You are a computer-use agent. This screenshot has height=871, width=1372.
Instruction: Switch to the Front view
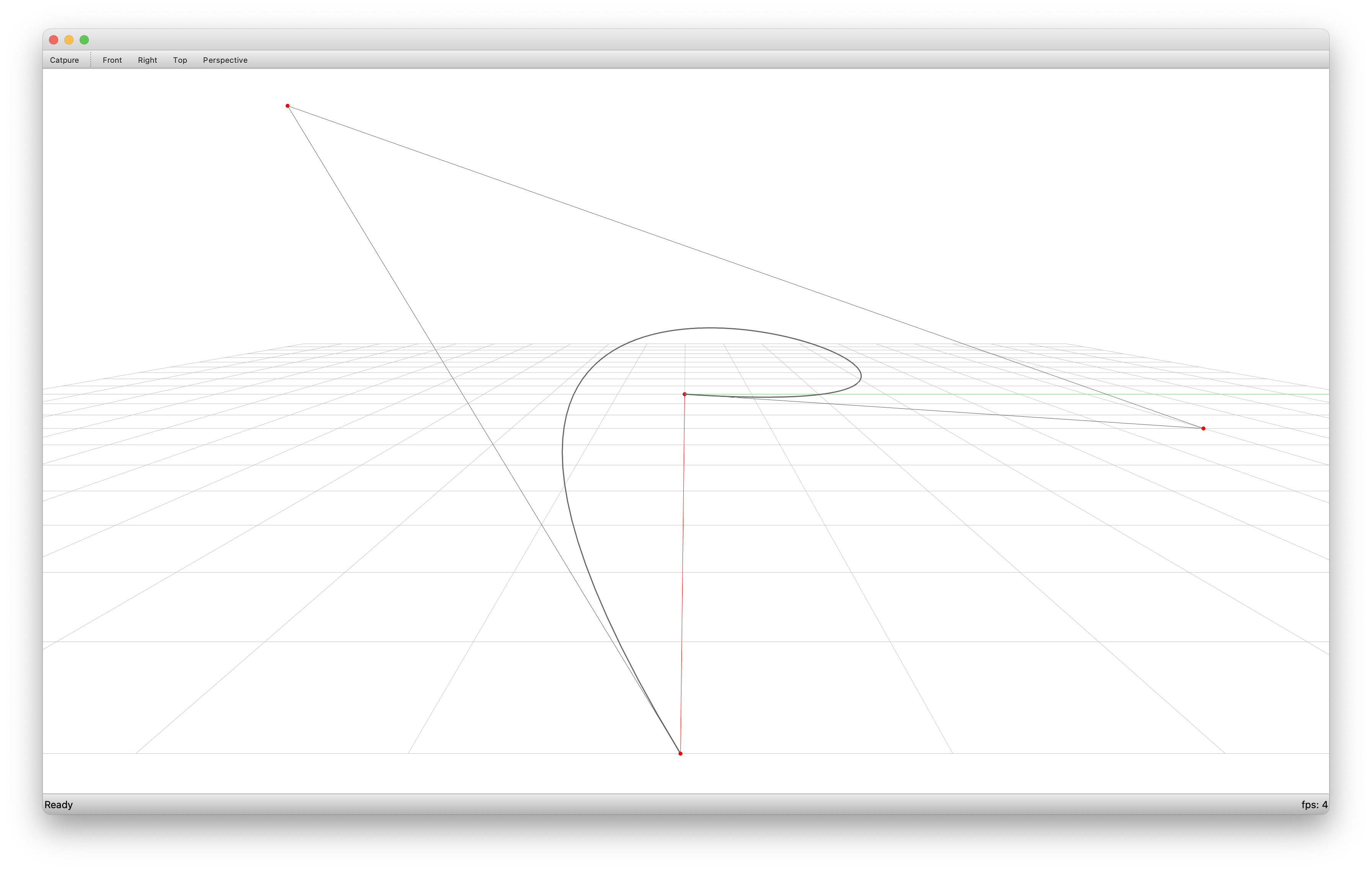112,60
